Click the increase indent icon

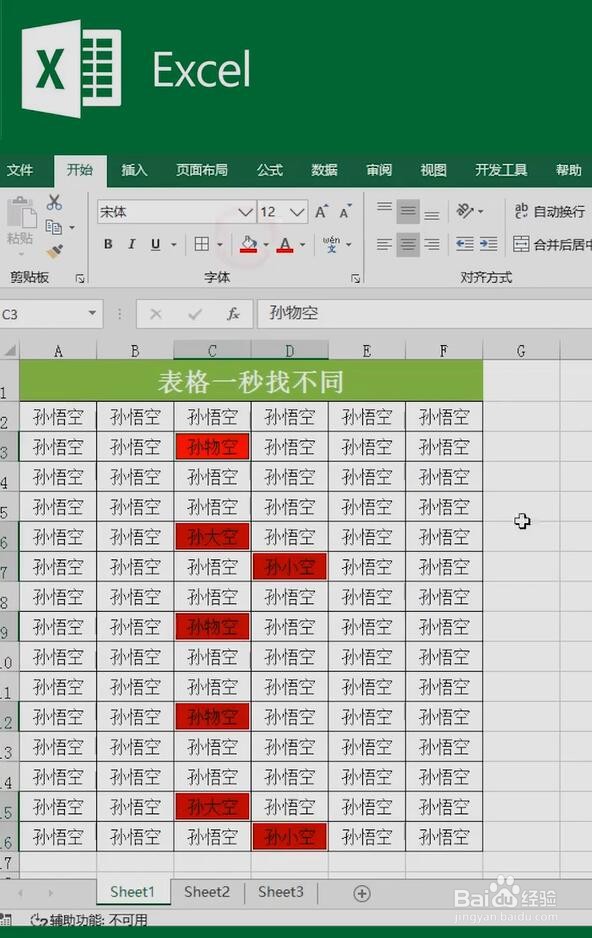click(x=489, y=244)
